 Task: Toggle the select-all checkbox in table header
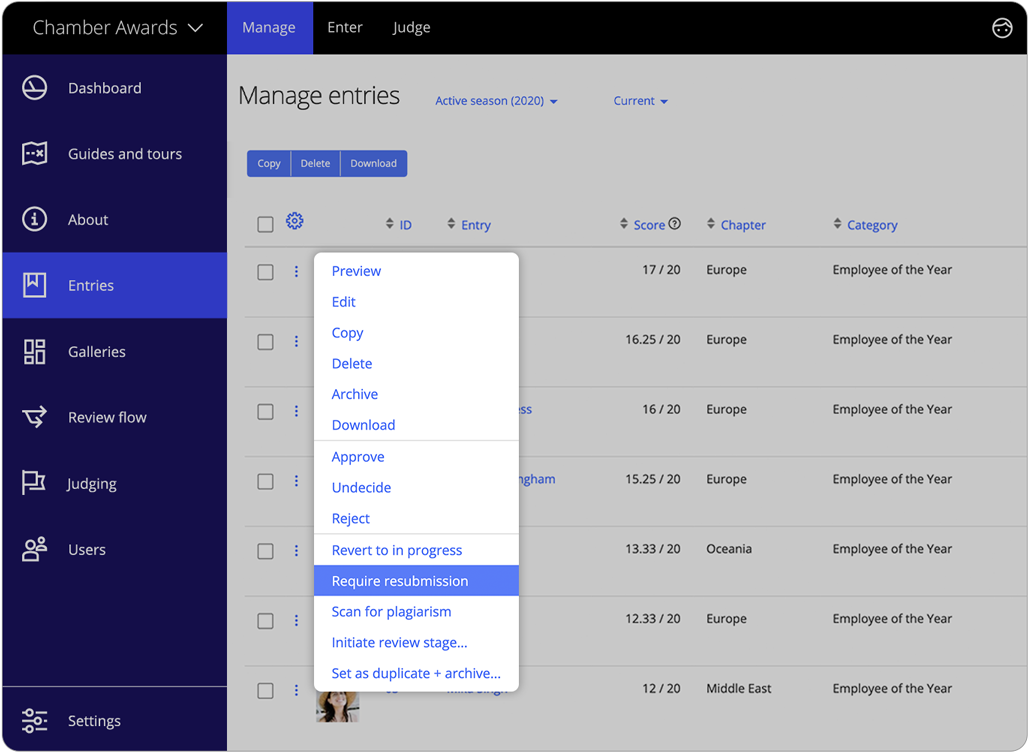(265, 224)
